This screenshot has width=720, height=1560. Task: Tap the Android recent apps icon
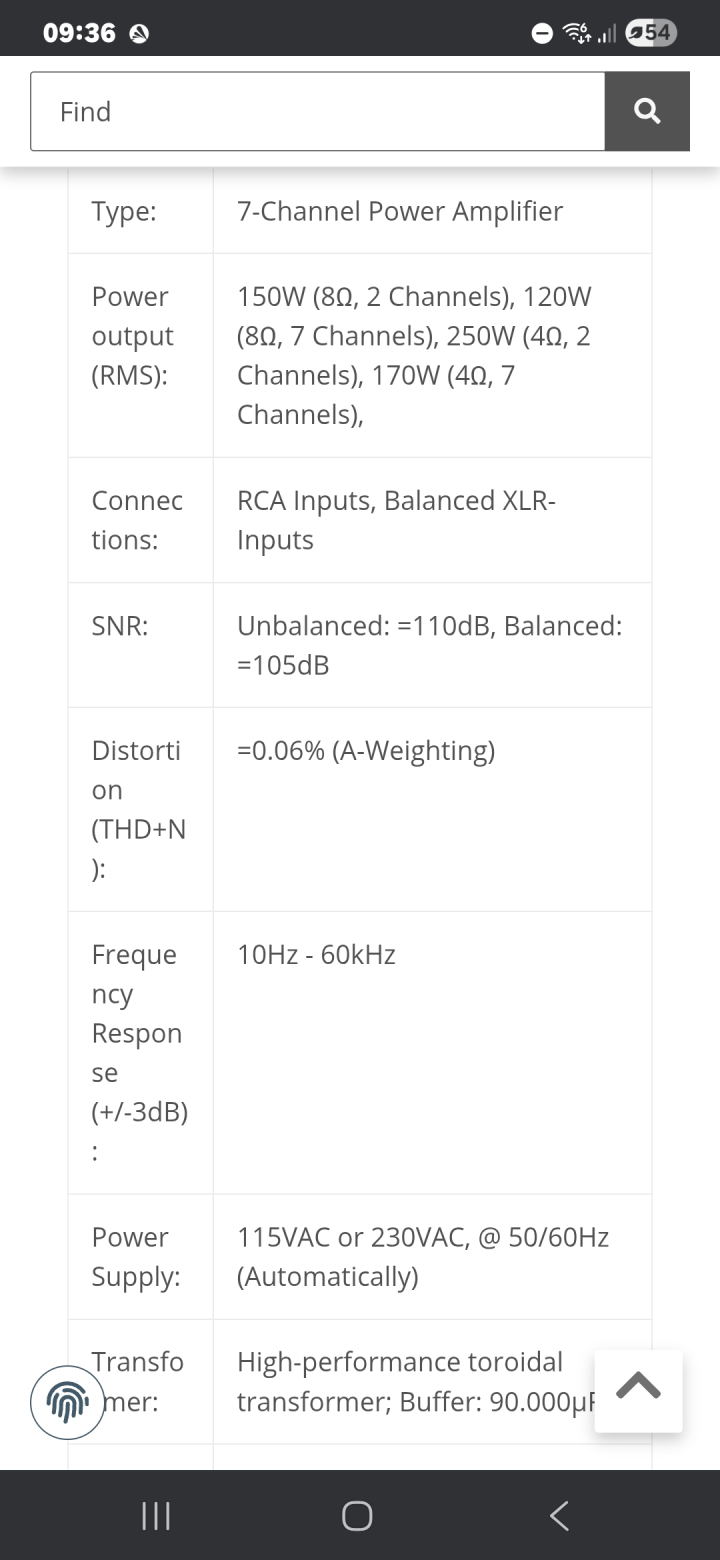pyautogui.click(x=156, y=1516)
